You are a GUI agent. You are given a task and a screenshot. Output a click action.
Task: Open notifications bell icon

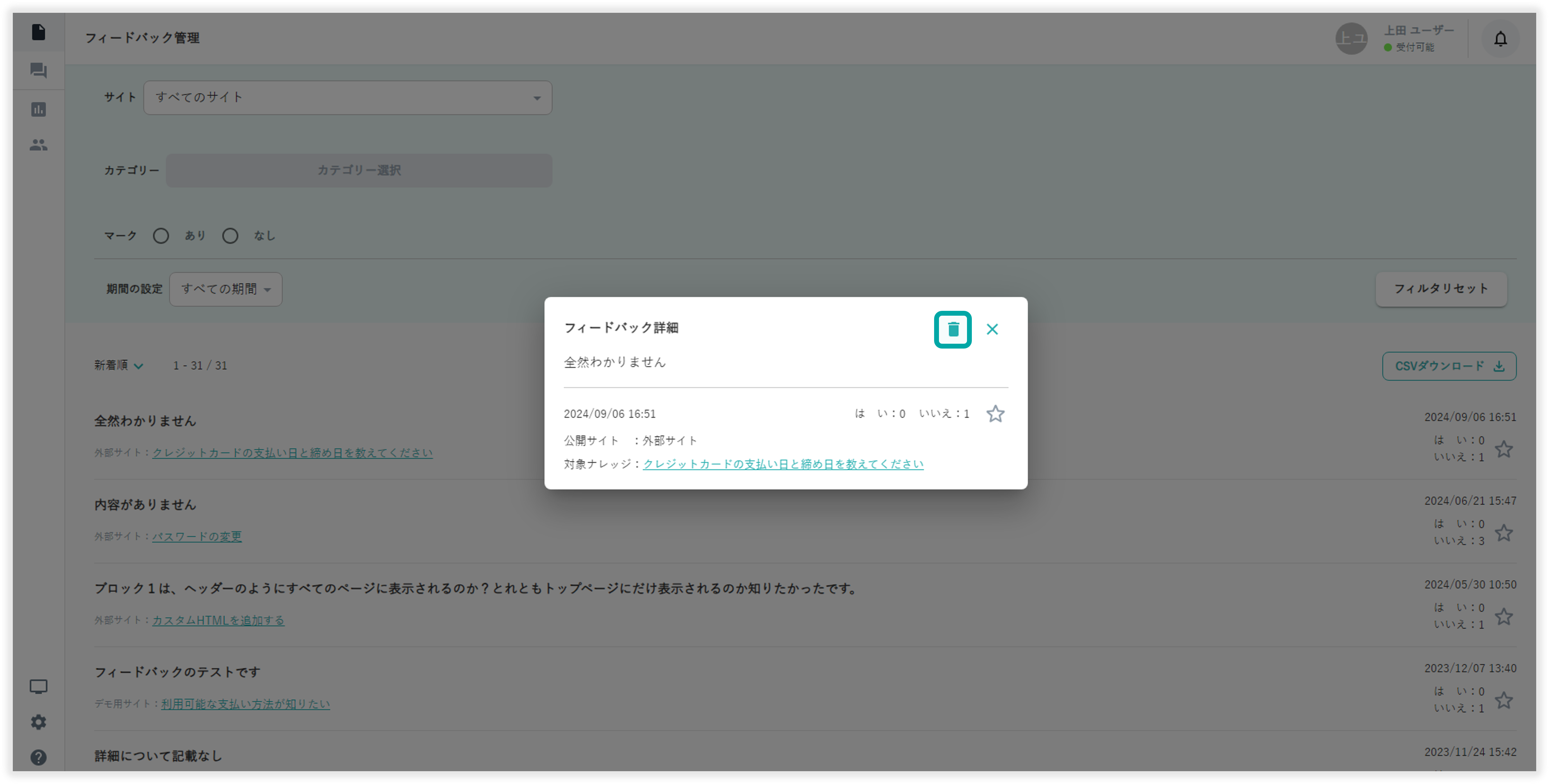pyautogui.click(x=1500, y=39)
